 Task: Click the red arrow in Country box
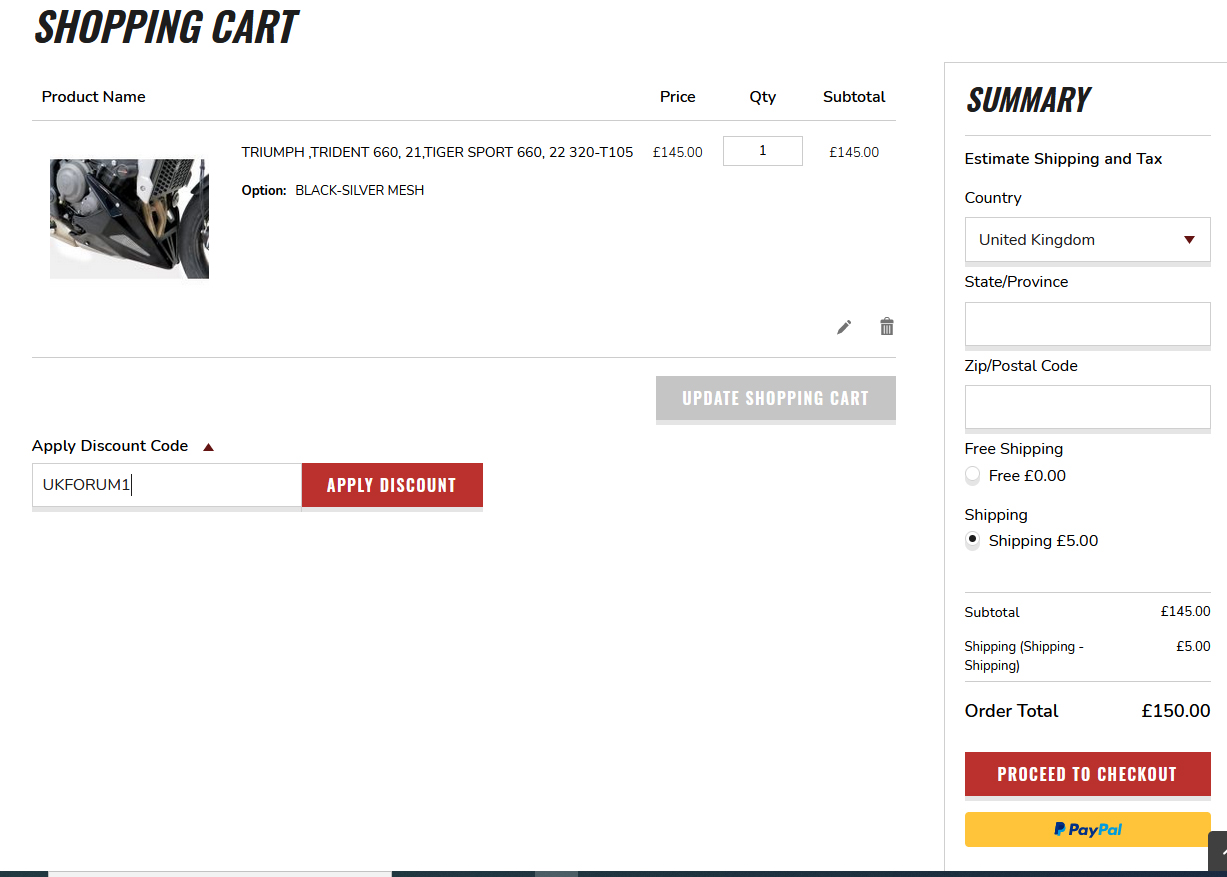[x=1189, y=240]
